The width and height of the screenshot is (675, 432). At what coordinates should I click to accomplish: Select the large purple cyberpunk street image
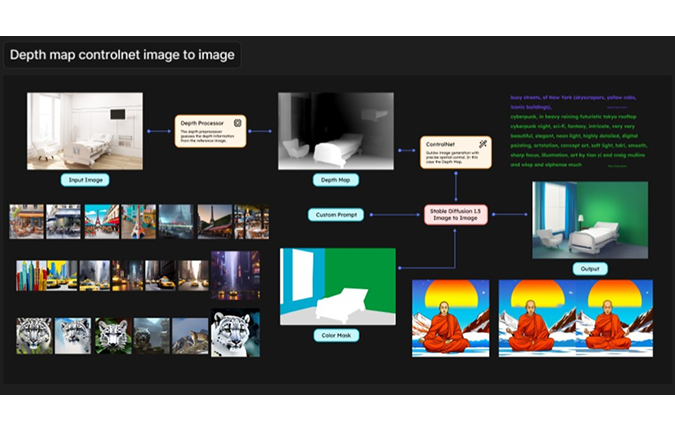(x=235, y=275)
